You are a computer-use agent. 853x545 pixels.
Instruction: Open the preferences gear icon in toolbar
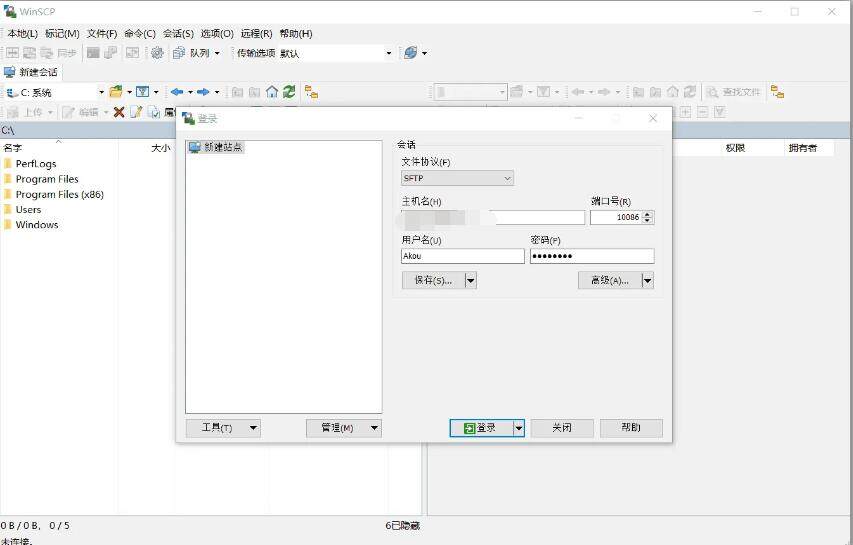coord(157,53)
